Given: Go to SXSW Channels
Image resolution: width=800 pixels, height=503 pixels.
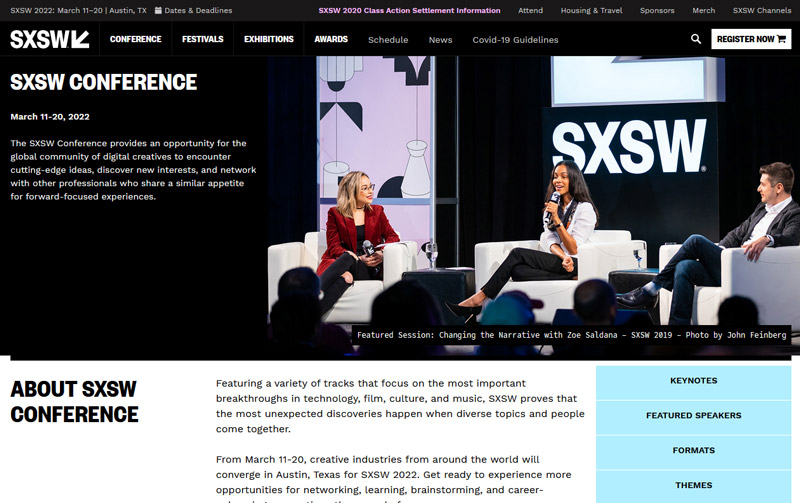Looking at the screenshot, I should pyautogui.click(x=762, y=10).
